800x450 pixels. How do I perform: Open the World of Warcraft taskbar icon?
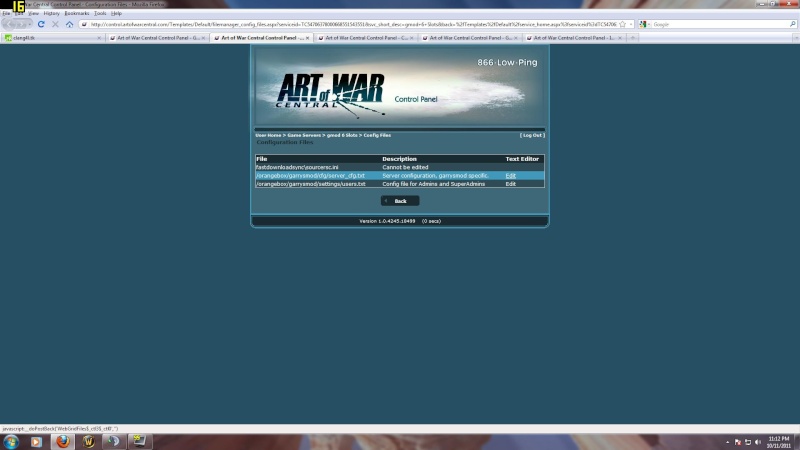pos(88,442)
